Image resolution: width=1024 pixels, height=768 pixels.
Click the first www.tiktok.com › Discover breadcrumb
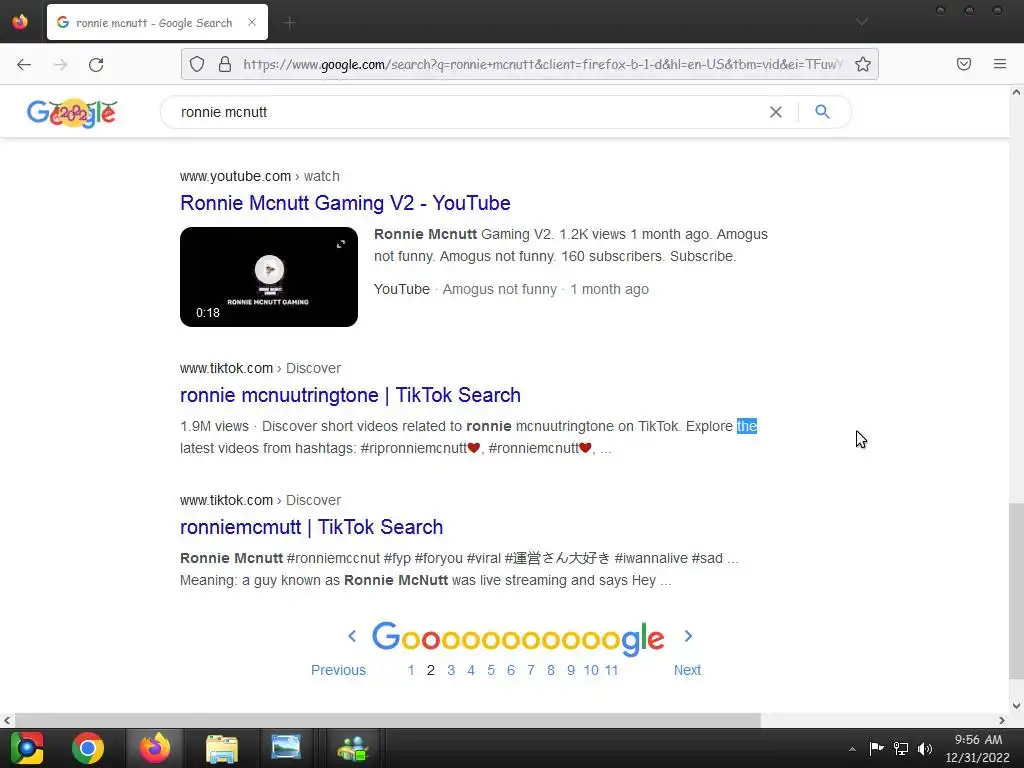point(261,368)
